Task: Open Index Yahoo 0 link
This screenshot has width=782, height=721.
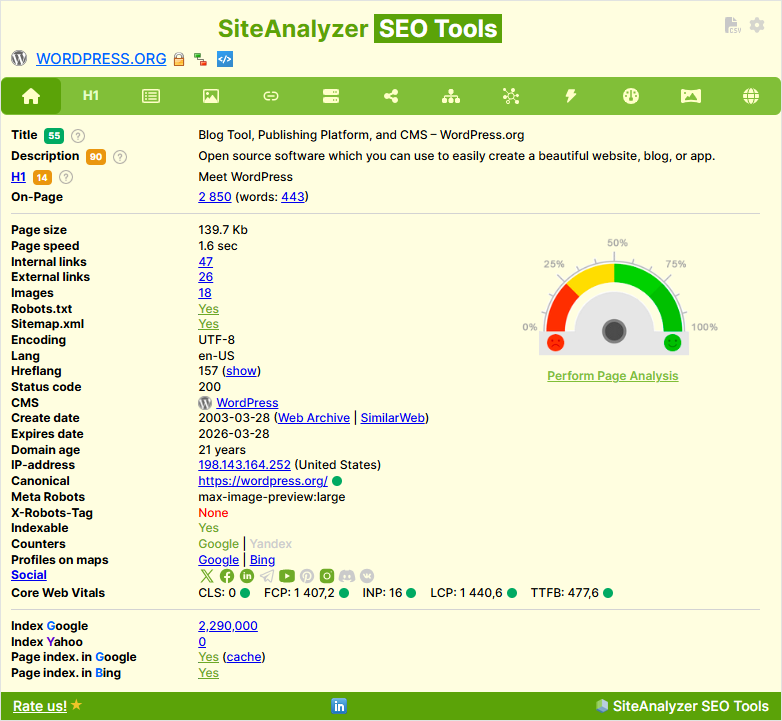Action: pyautogui.click(x=202, y=642)
